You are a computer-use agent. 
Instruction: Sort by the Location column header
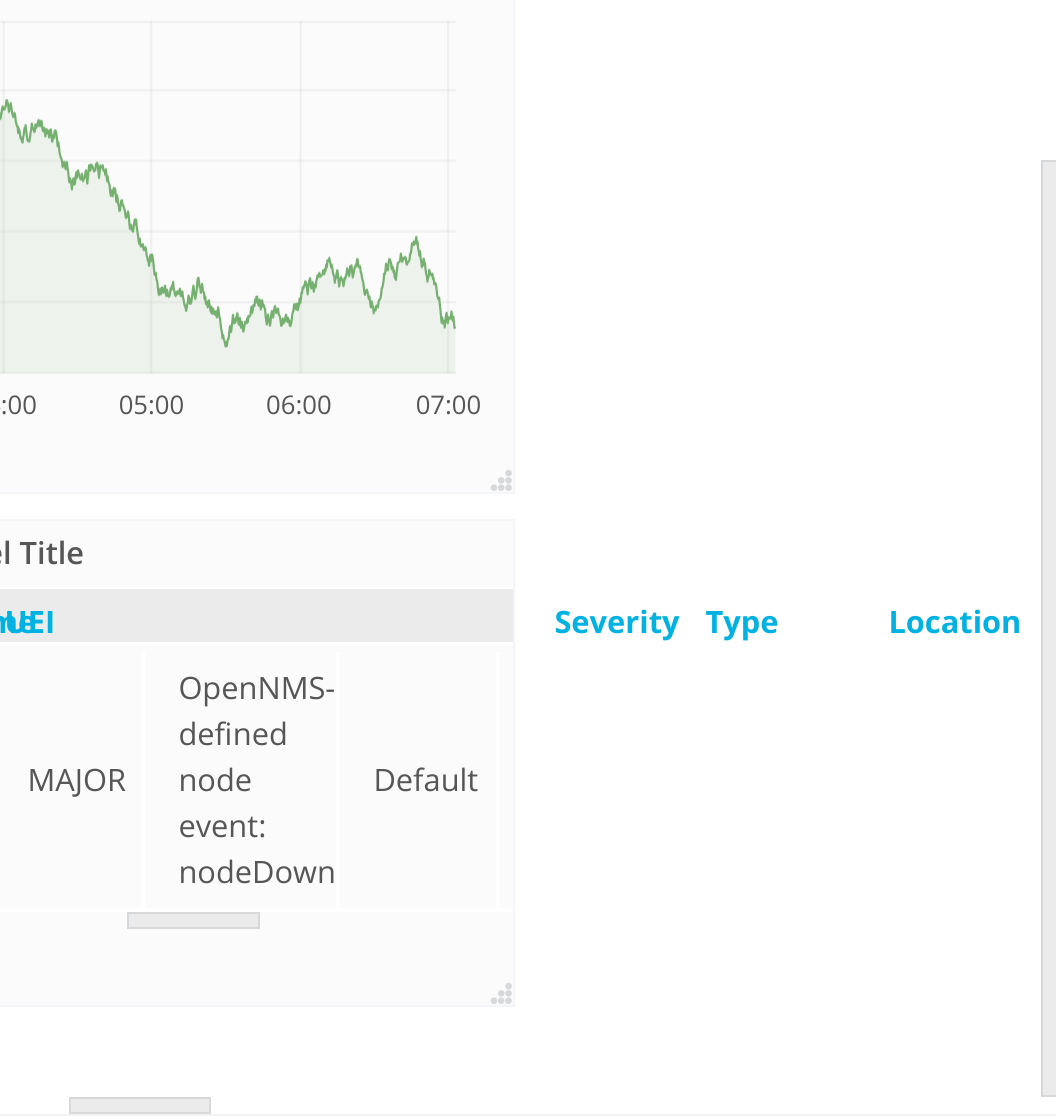(x=954, y=622)
